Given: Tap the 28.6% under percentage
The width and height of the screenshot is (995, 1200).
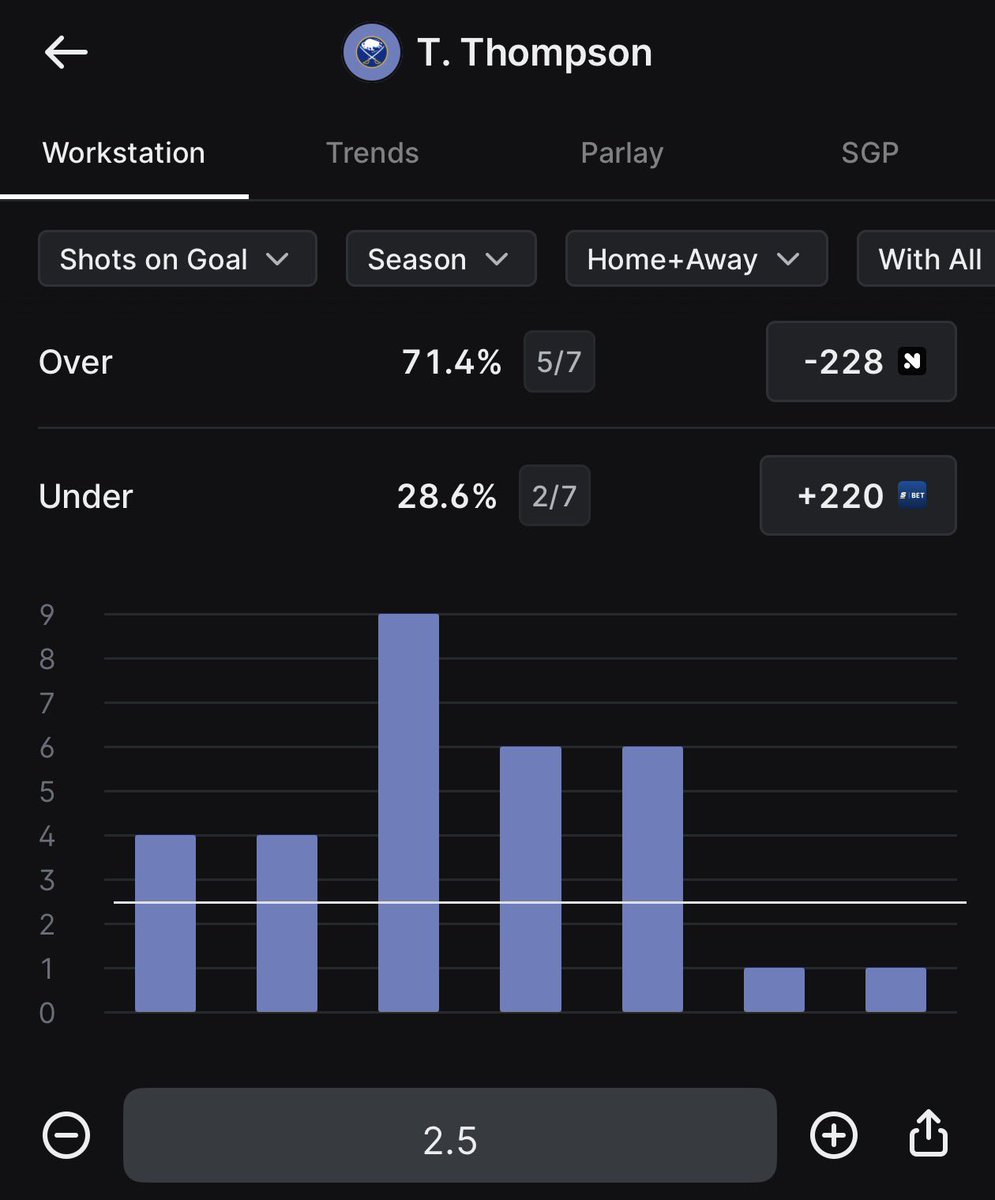Looking at the screenshot, I should (447, 495).
